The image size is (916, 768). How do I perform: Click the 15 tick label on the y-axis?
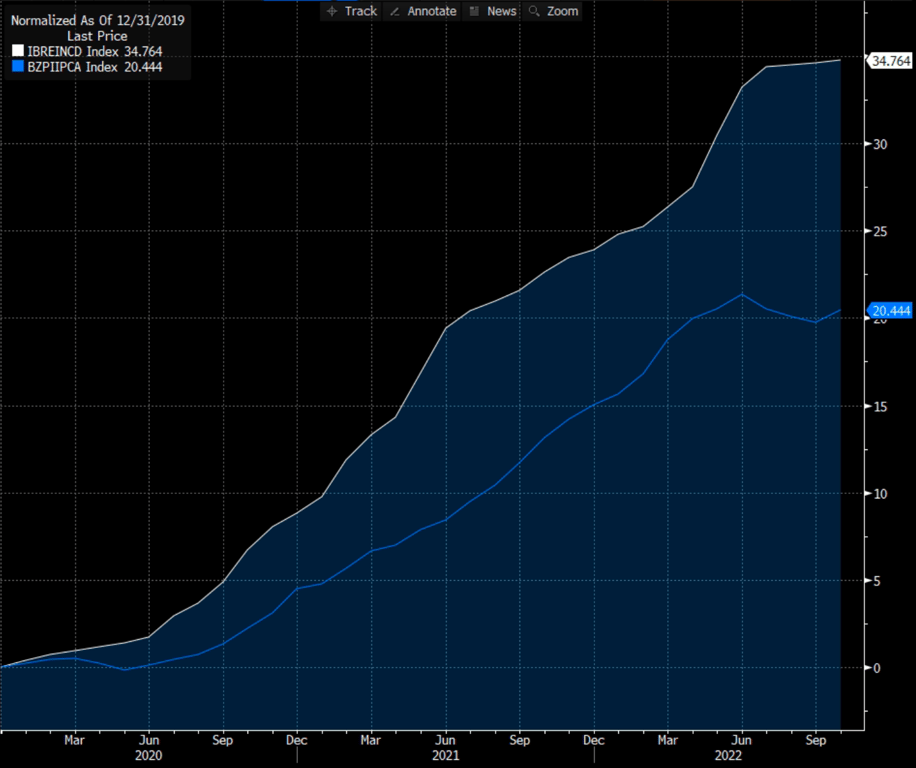click(880, 406)
